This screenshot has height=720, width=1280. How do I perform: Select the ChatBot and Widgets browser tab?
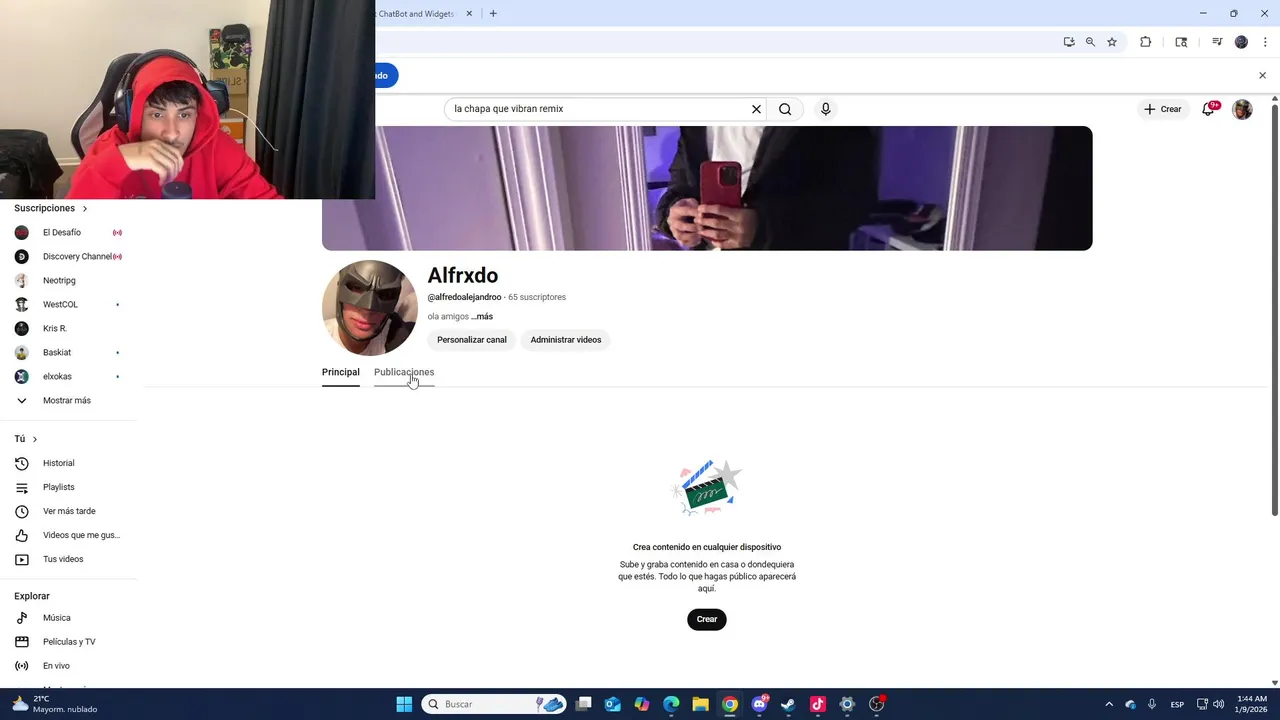(x=416, y=14)
